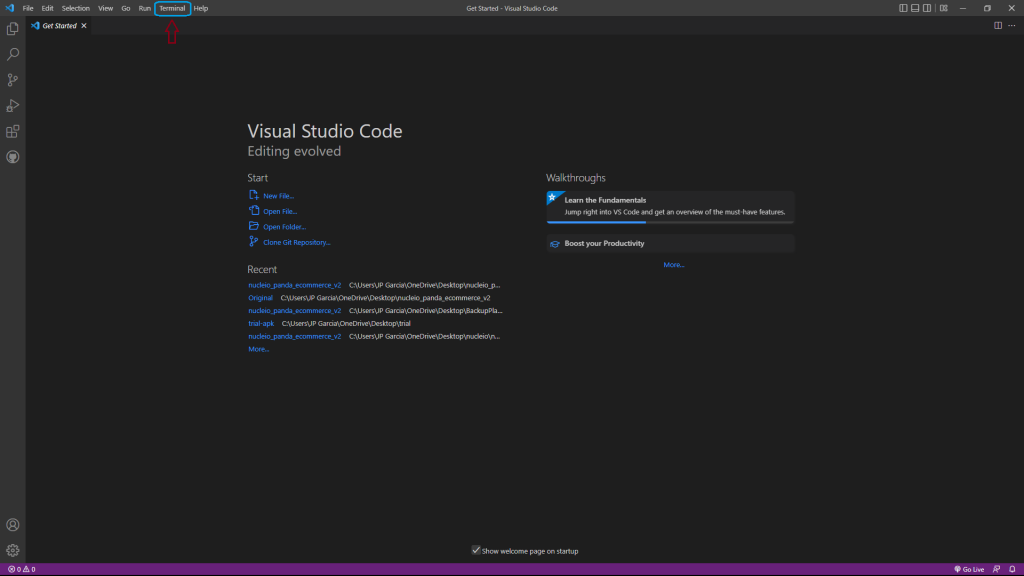Click Go Live in the status bar
The height and width of the screenshot is (576, 1024).
click(x=969, y=569)
